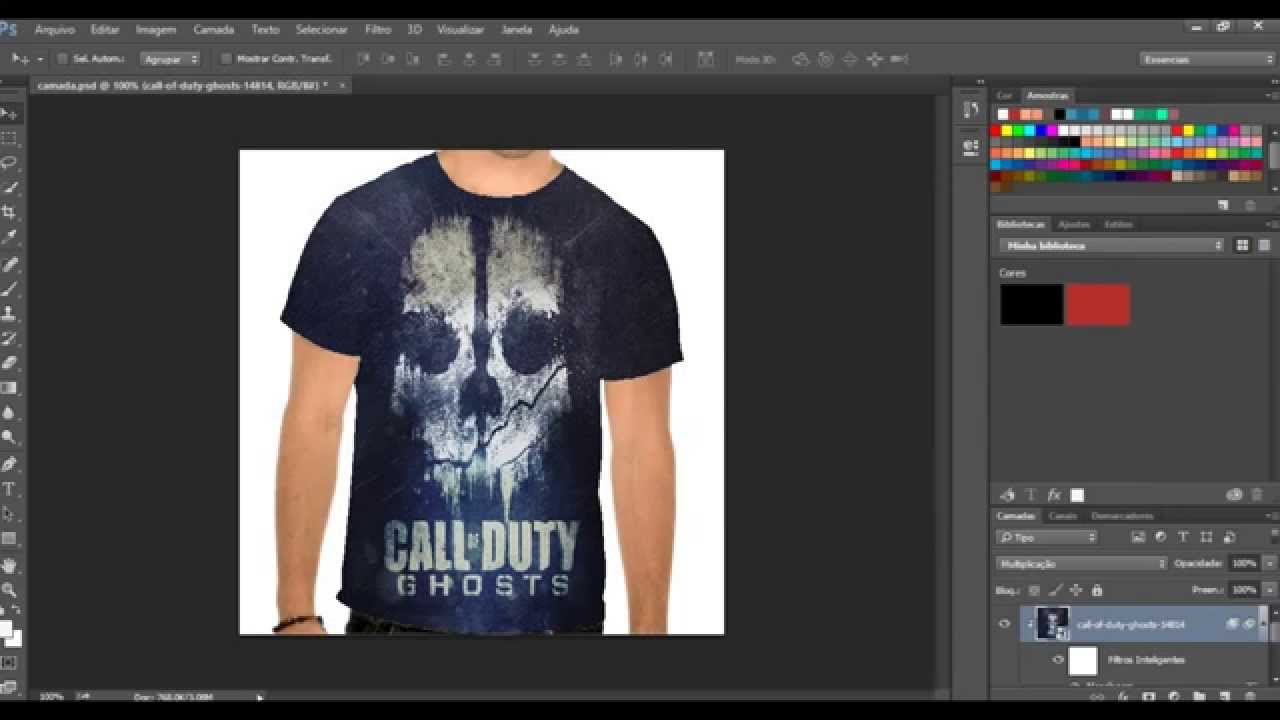Open the History collapsed panel icon
1280x720 pixels.
click(970, 110)
